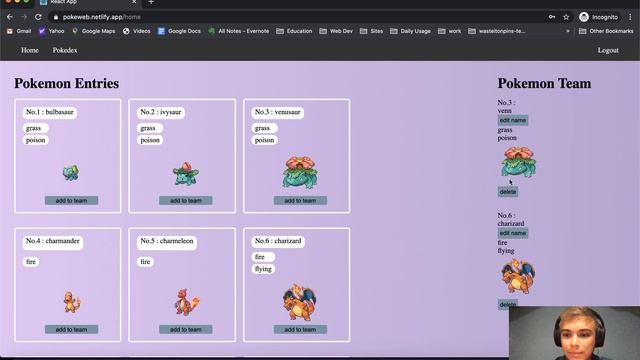Open the Yahoo bookmark
This screenshot has width=640, height=360.
pyautogui.click(x=51, y=31)
